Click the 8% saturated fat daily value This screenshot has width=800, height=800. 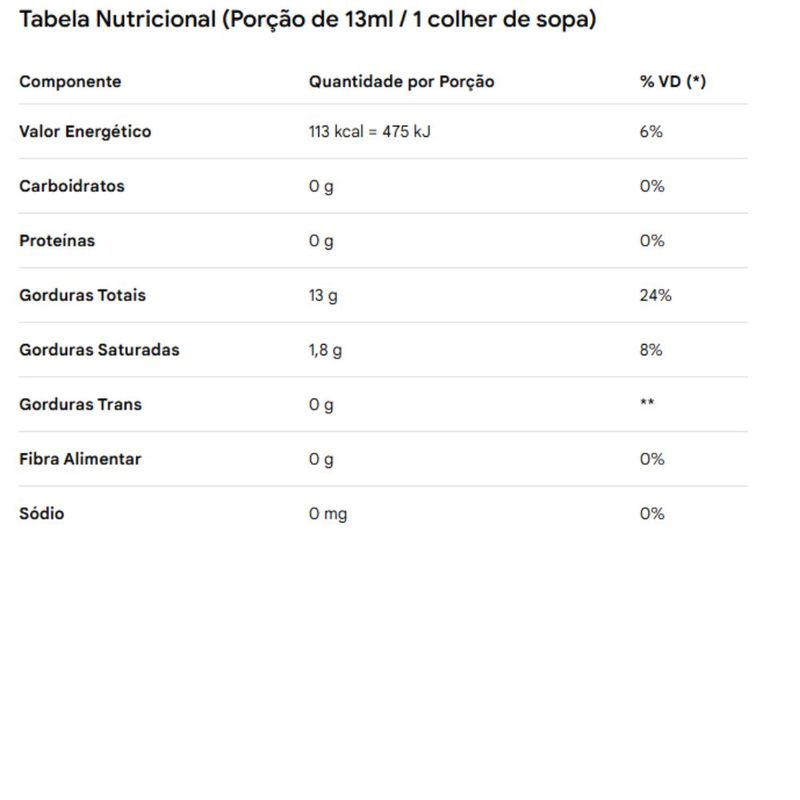[651, 350]
